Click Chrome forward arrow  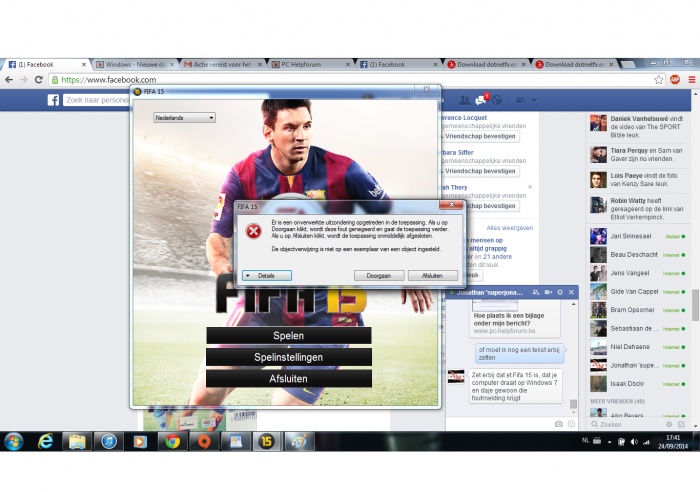pyautogui.click(x=24, y=80)
